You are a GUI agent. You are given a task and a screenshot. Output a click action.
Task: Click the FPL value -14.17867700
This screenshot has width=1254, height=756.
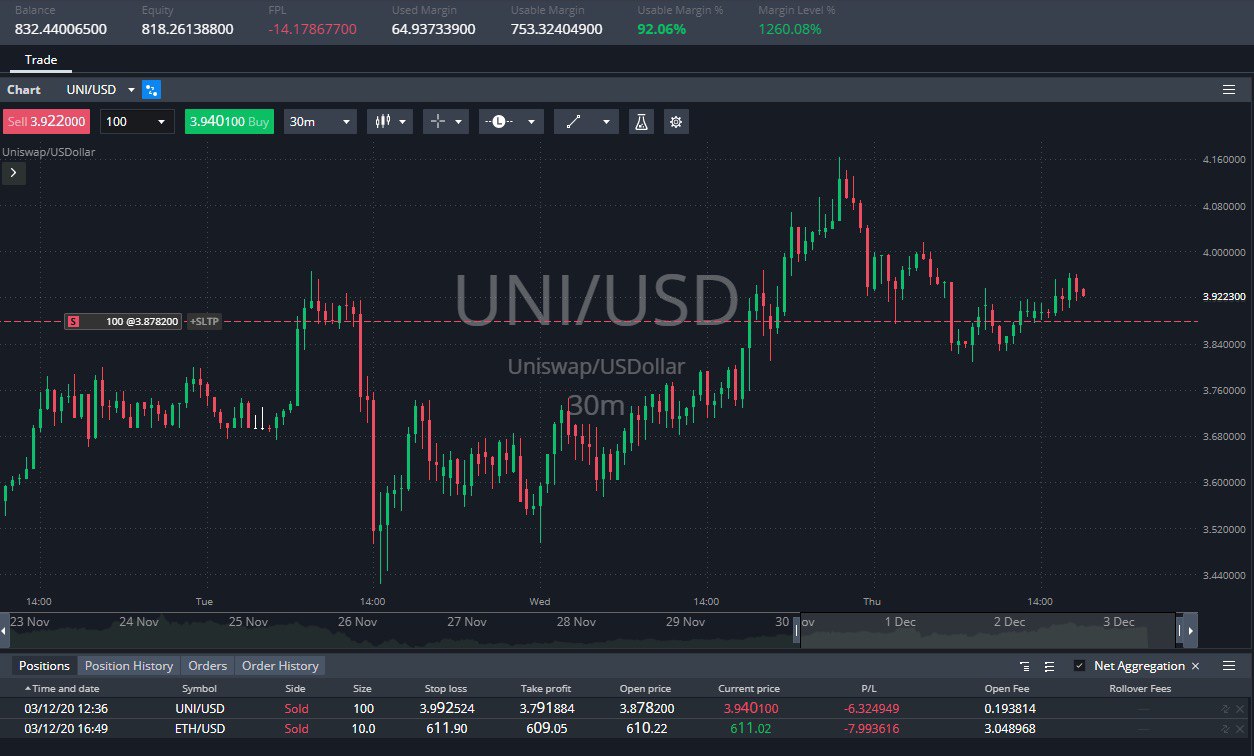[312, 29]
